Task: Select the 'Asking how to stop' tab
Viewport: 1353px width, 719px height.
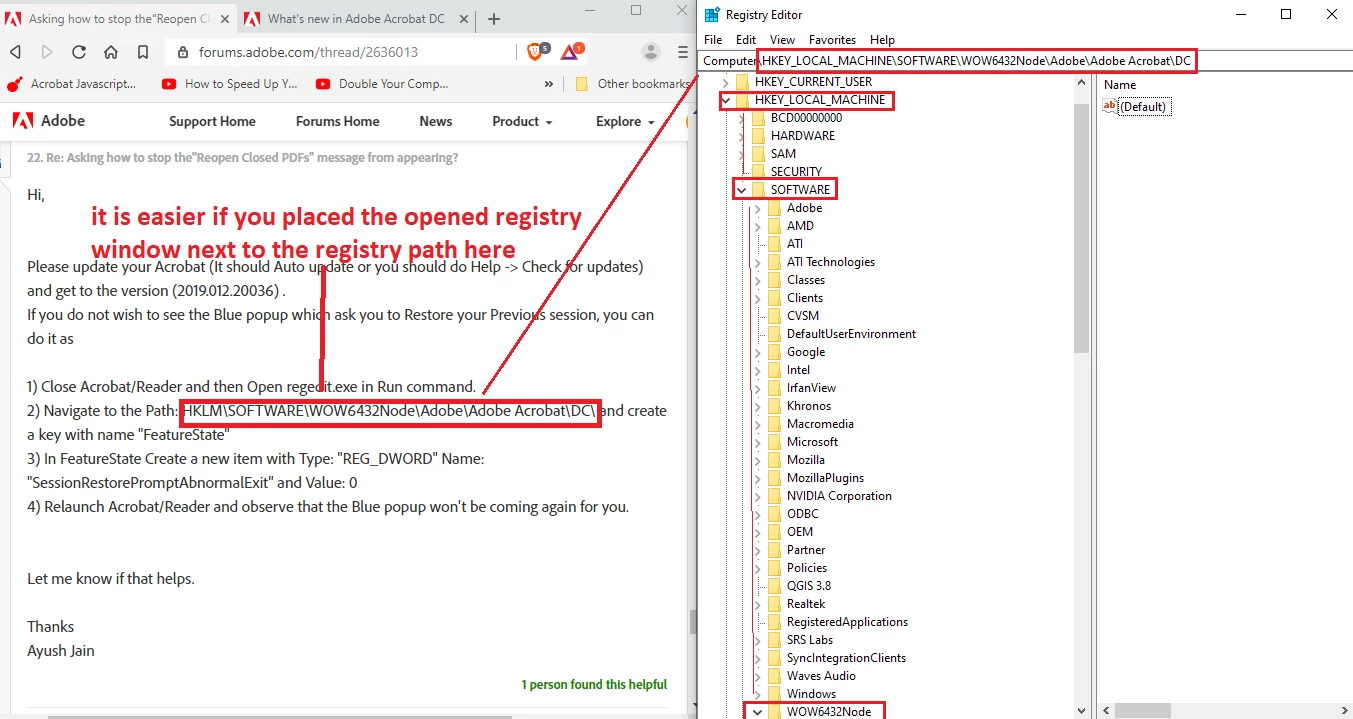Action: (119, 19)
